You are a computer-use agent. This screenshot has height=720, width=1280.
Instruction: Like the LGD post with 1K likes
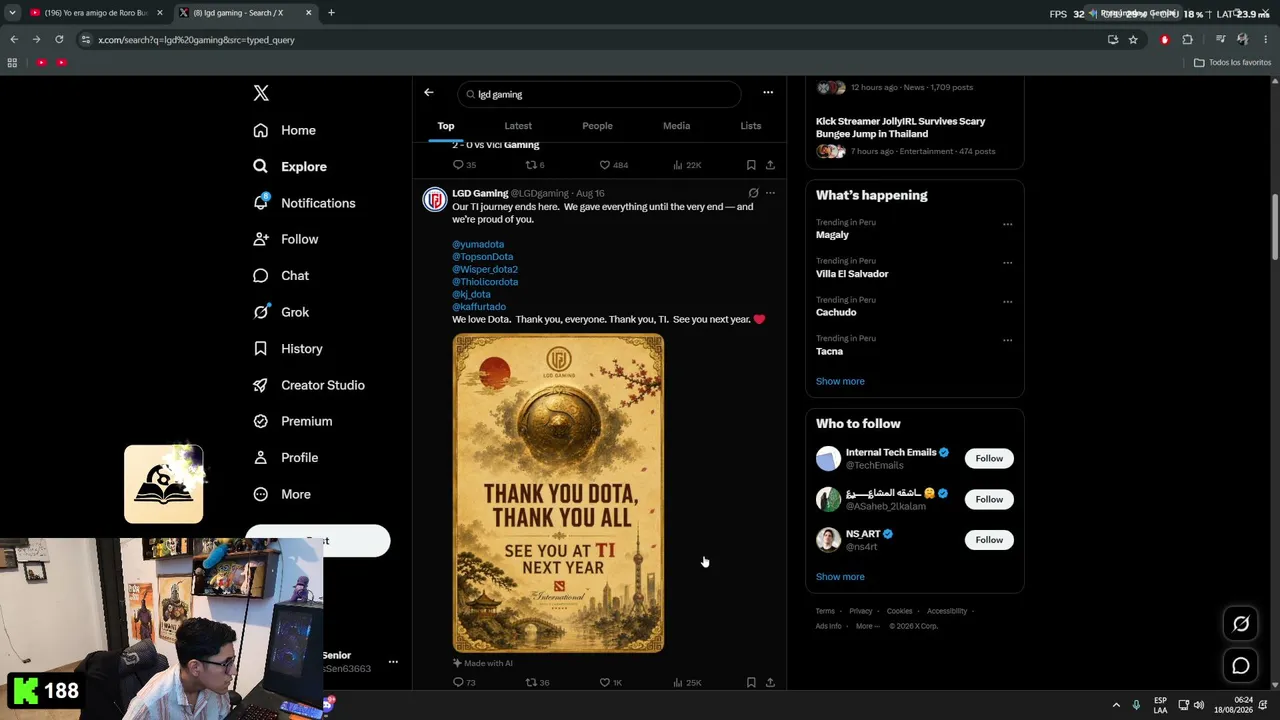click(610, 683)
